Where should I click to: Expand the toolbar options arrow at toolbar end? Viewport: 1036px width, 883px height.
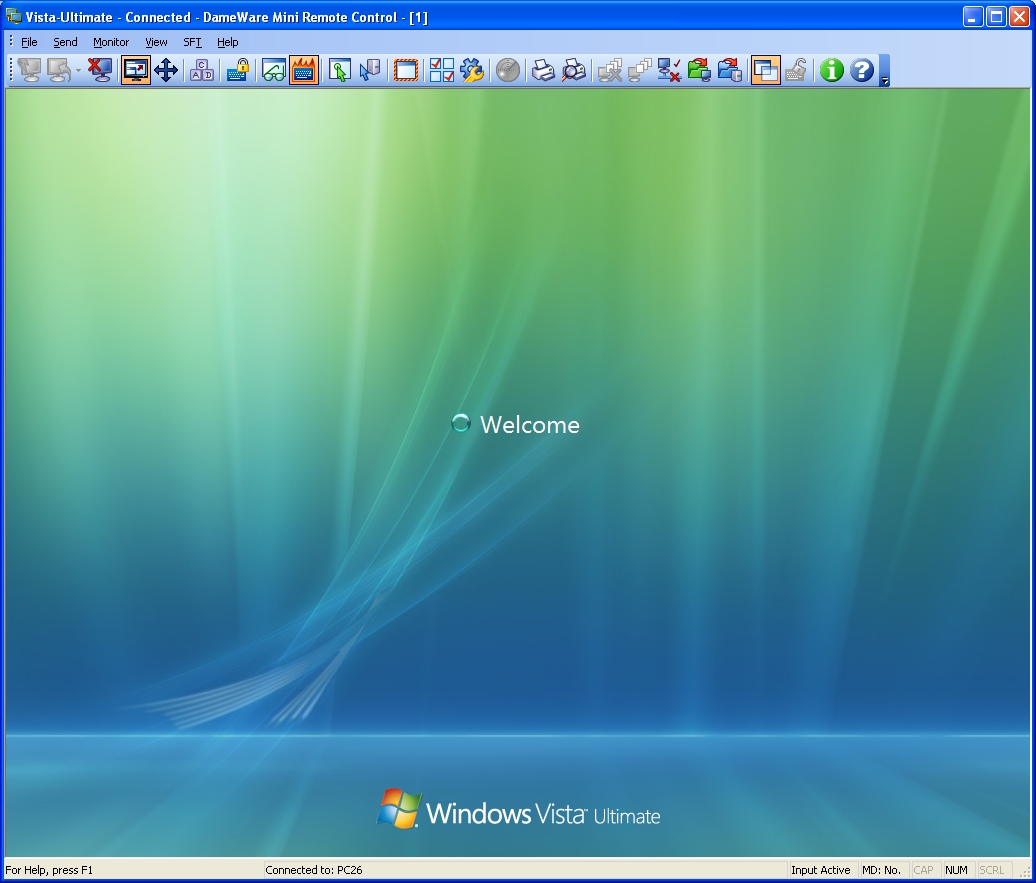click(885, 71)
